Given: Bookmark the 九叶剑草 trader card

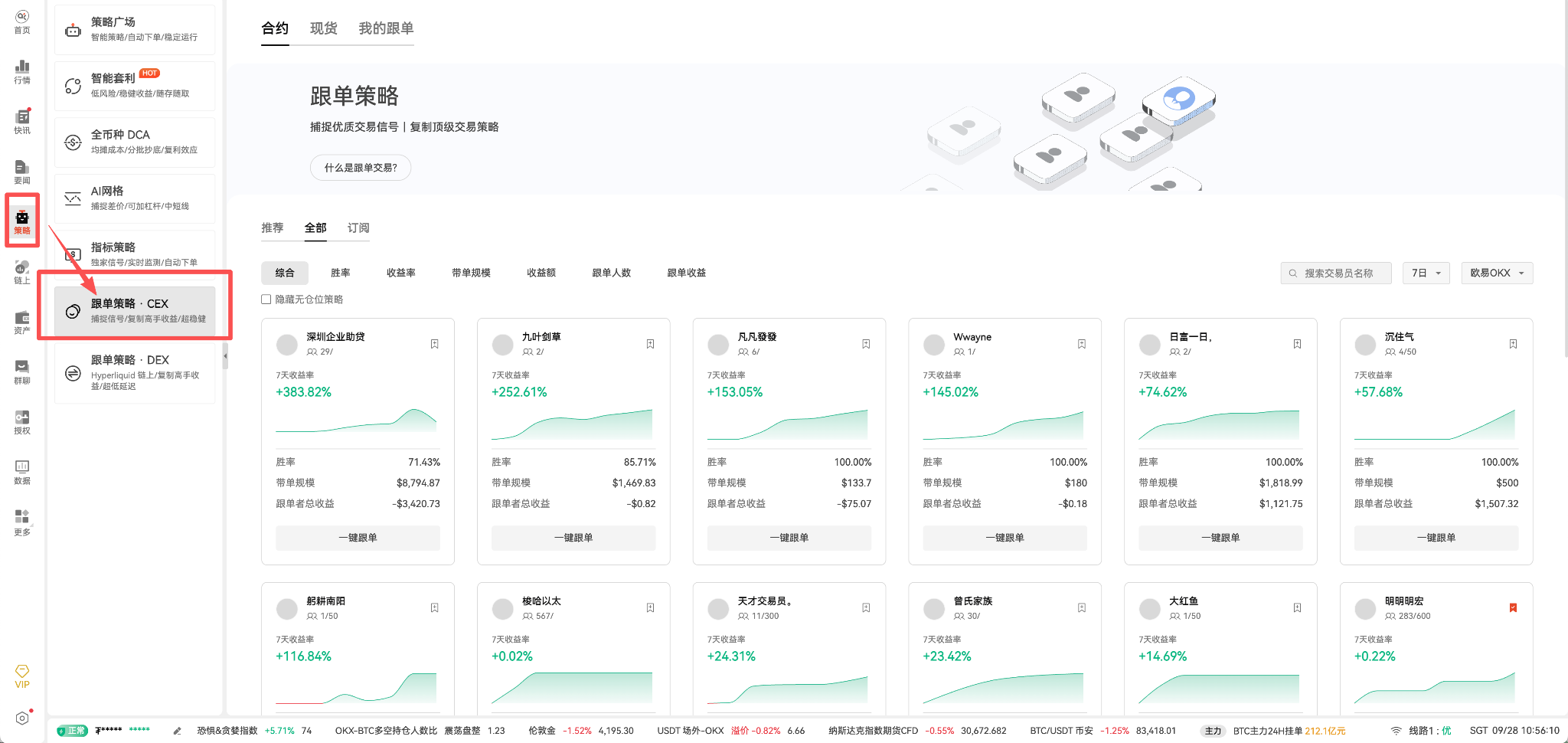Looking at the screenshot, I should pos(650,344).
